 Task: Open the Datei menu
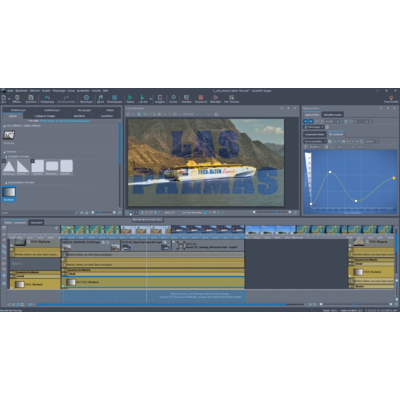[10, 91]
